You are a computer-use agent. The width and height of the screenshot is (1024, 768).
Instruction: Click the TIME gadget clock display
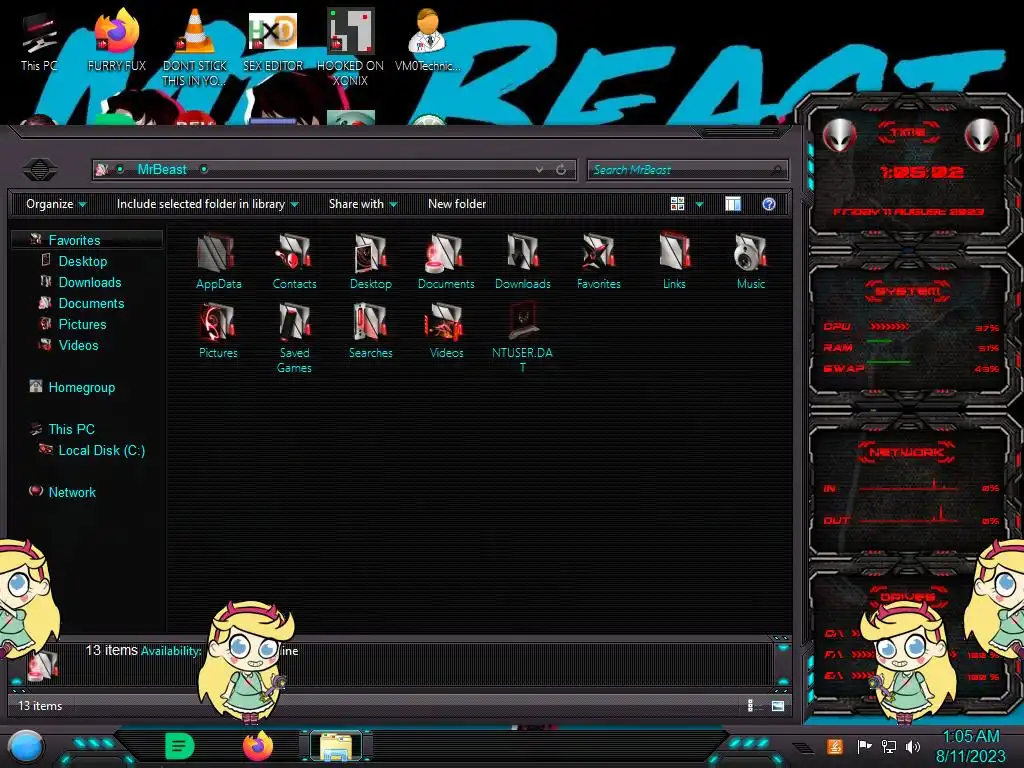tap(921, 172)
